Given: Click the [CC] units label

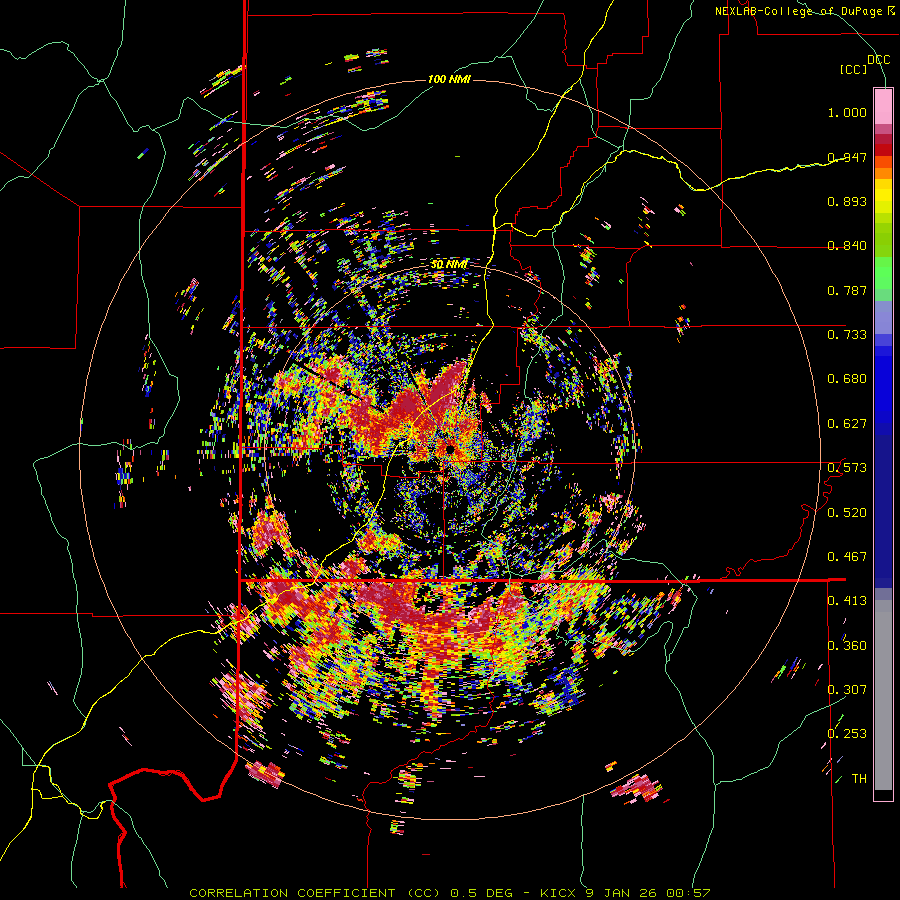Looking at the screenshot, I should click(x=854, y=69).
